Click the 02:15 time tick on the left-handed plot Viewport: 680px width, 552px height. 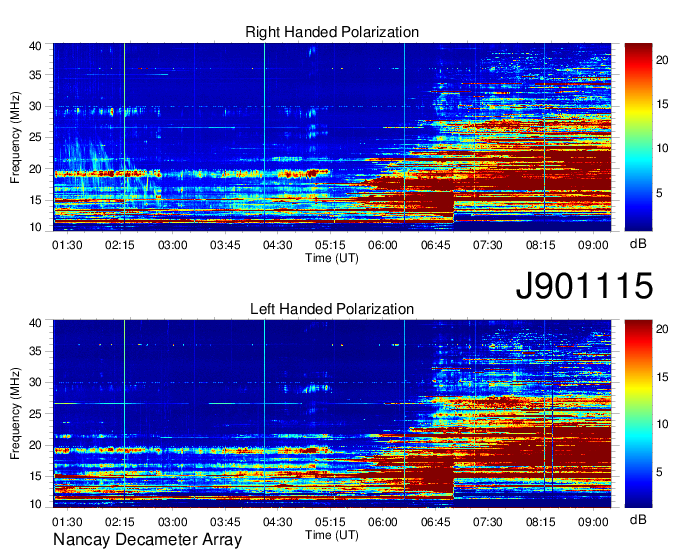120,522
